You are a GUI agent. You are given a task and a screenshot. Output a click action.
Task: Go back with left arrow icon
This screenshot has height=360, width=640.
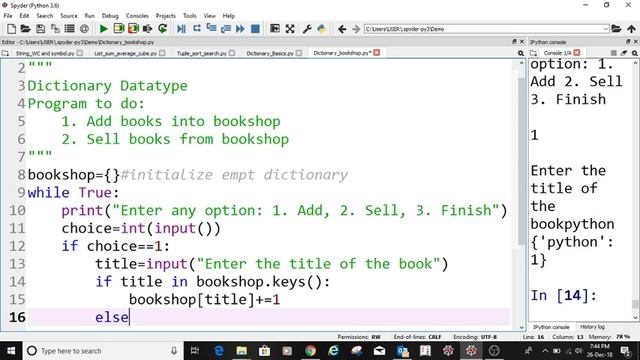pyautogui.click(x=342, y=29)
